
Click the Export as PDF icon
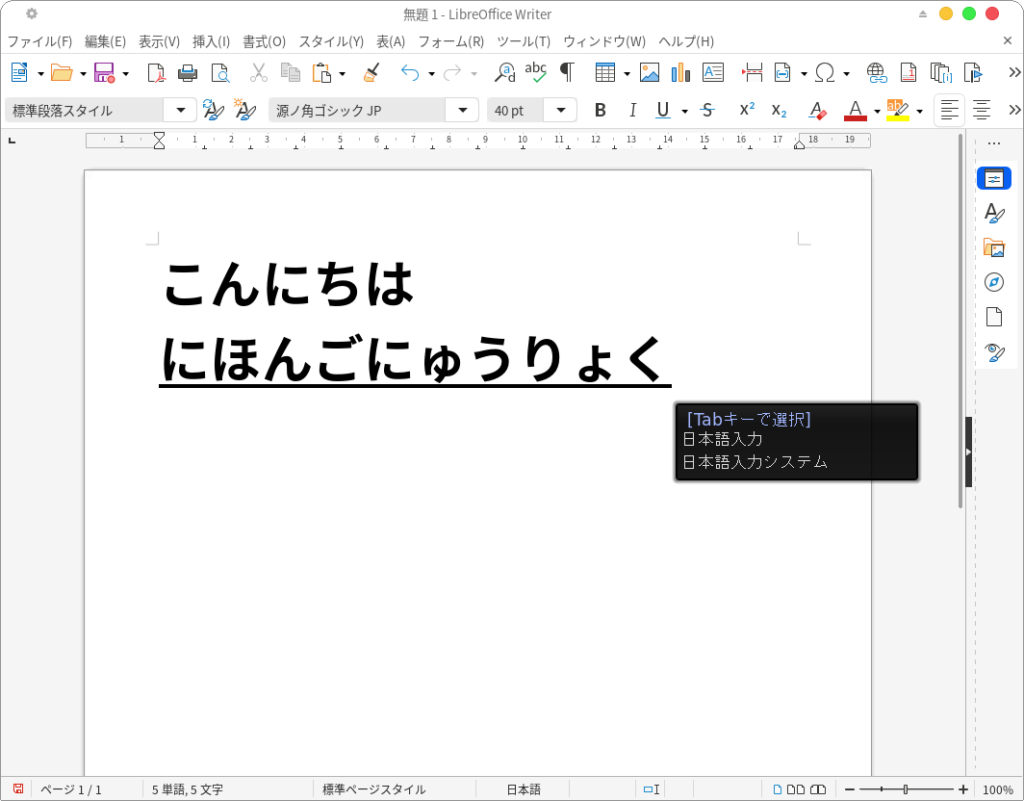click(156, 72)
